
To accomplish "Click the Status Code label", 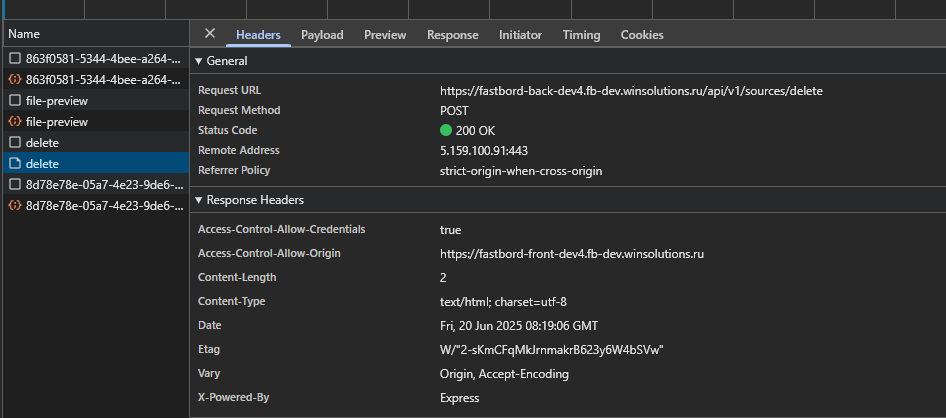I will (x=227, y=130).
